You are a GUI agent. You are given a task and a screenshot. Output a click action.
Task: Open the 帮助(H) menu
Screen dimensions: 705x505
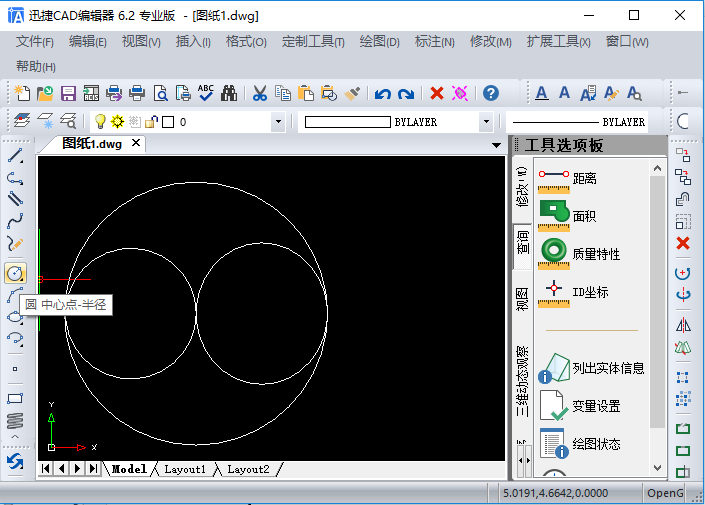(36, 67)
